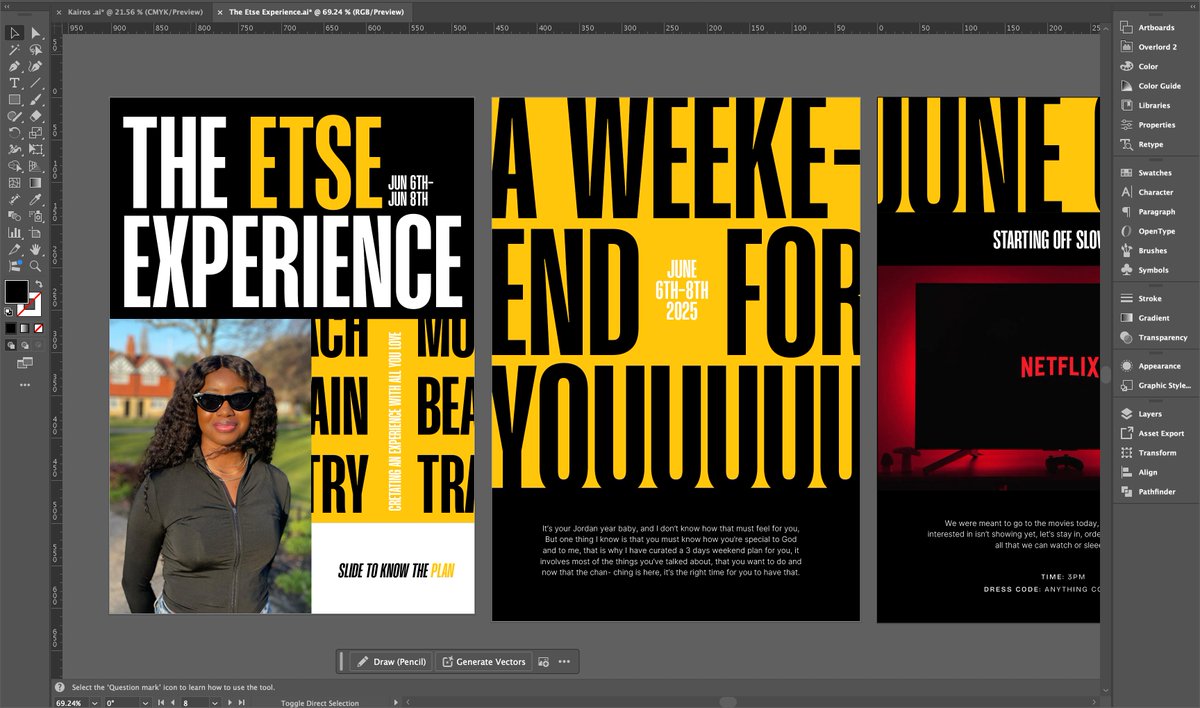1200x708 pixels.
Task: Select the Lasso tool
Action: click(35, 49)
